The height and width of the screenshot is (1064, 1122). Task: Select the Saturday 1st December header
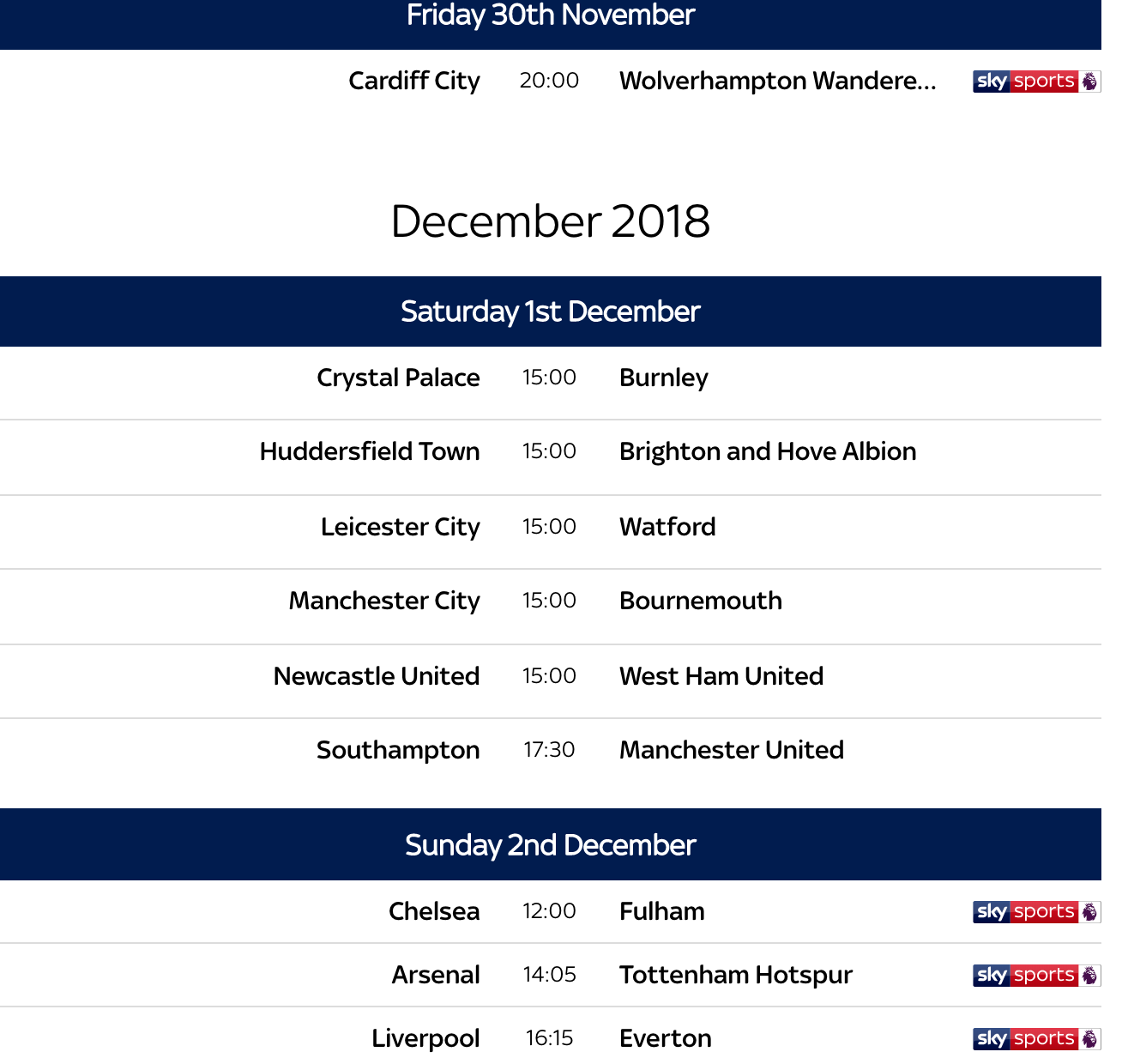[551, 311]
